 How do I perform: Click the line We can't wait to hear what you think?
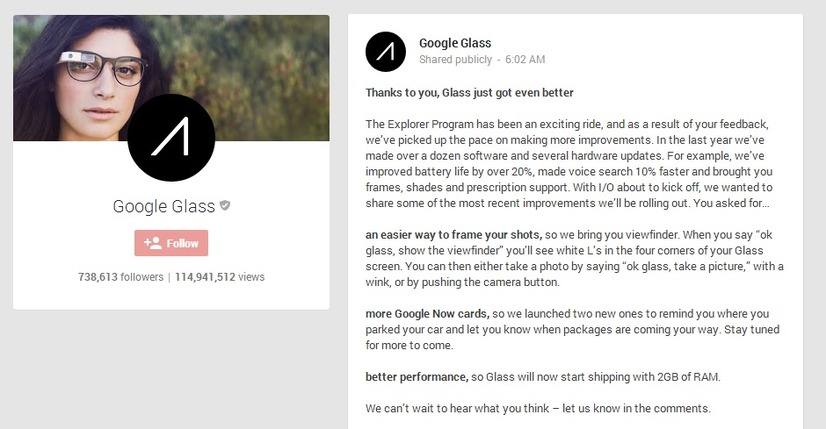click(x=538, y=408)
